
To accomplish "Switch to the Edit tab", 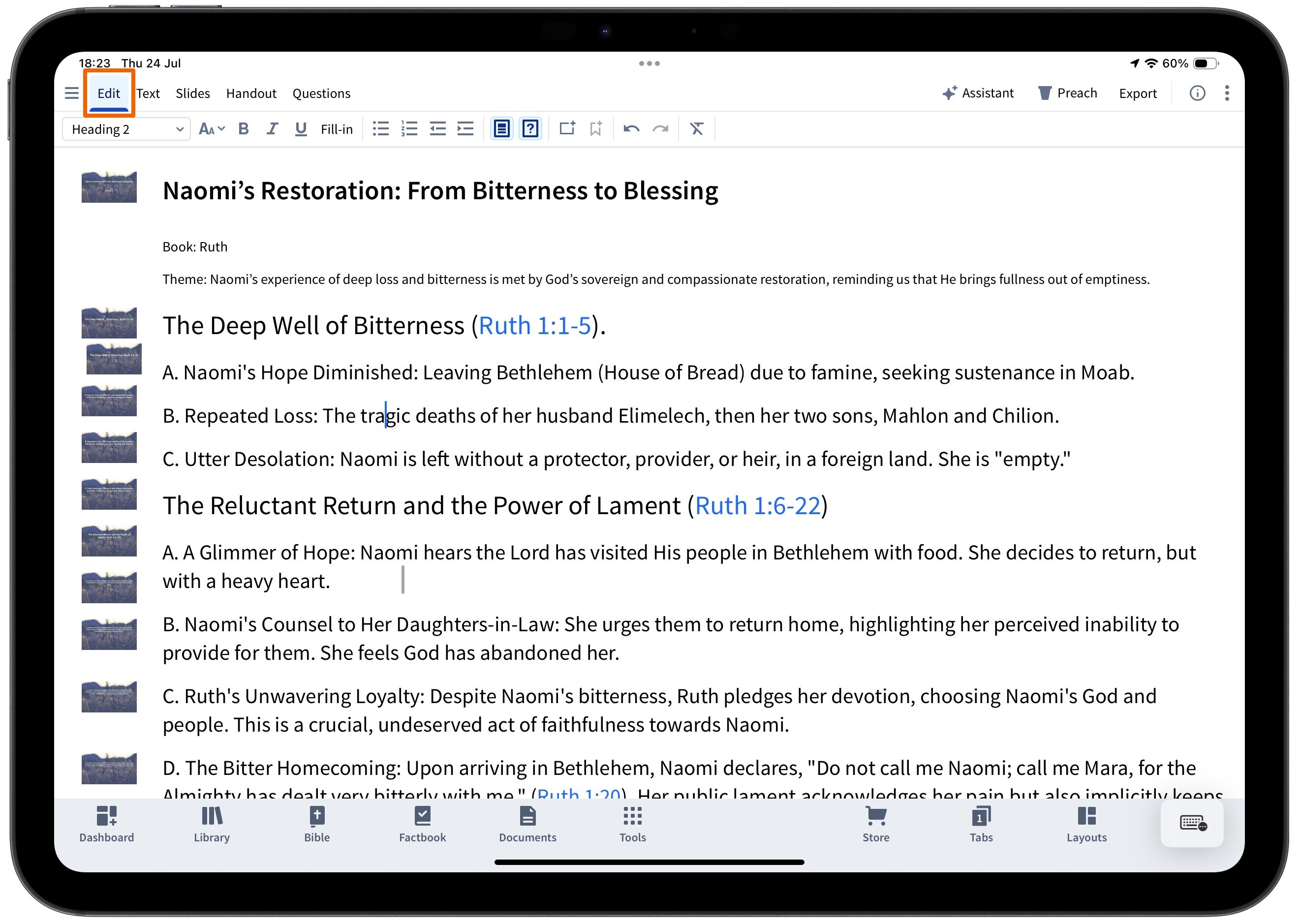I will [x=109, y=93].
